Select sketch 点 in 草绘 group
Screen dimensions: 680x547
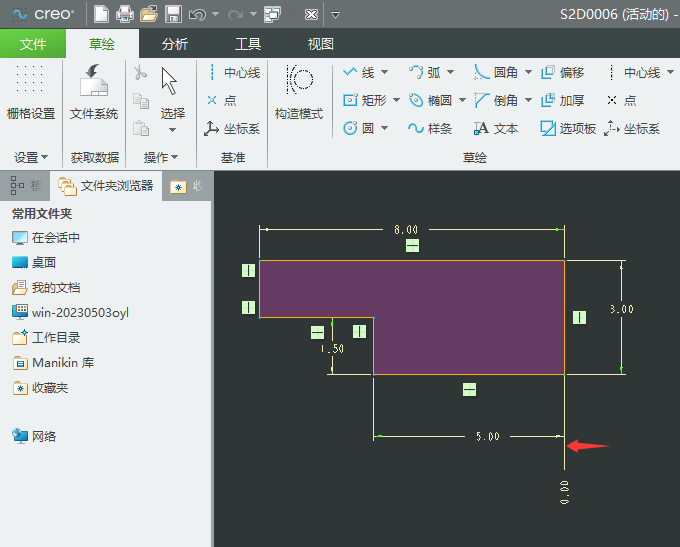(x=621, y=101)
